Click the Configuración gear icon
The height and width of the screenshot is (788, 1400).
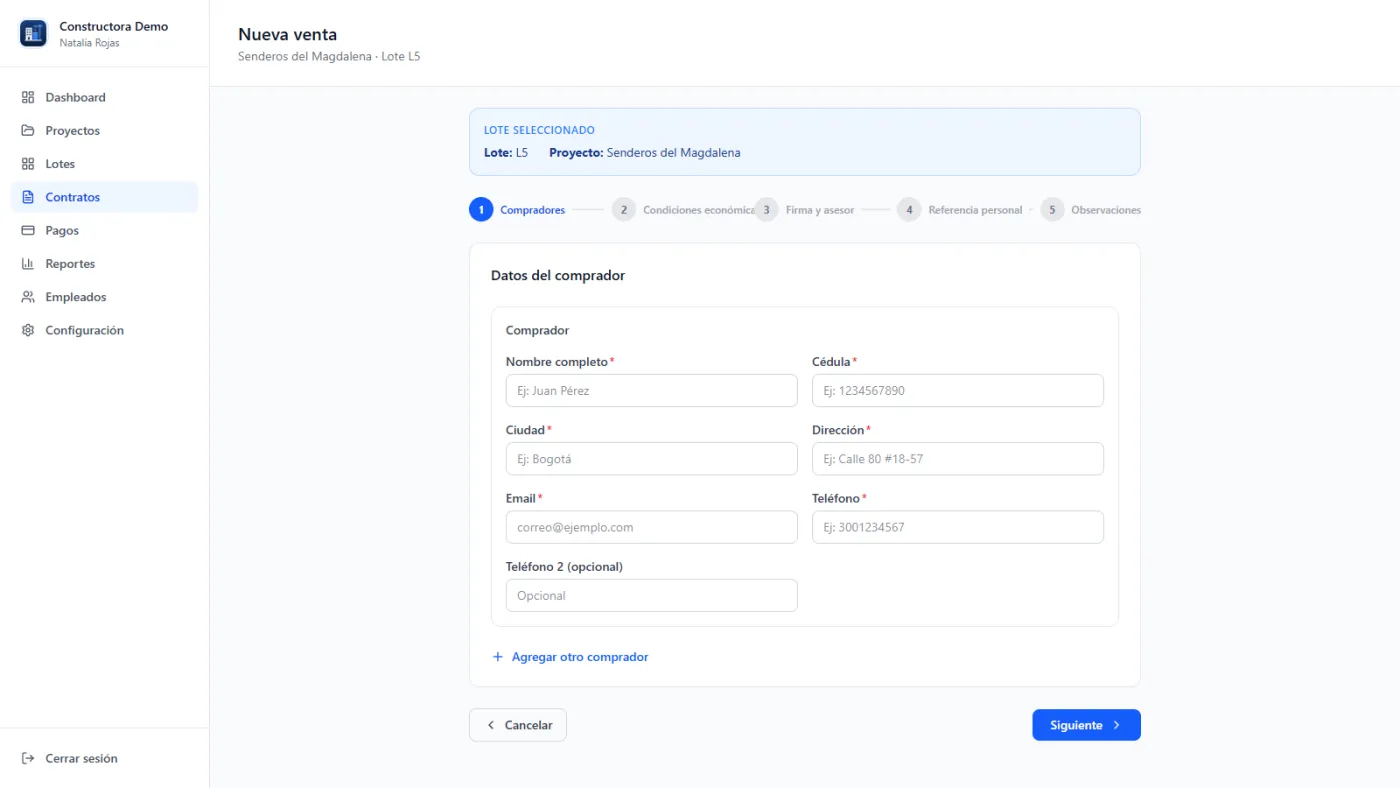tap(28, 330)
